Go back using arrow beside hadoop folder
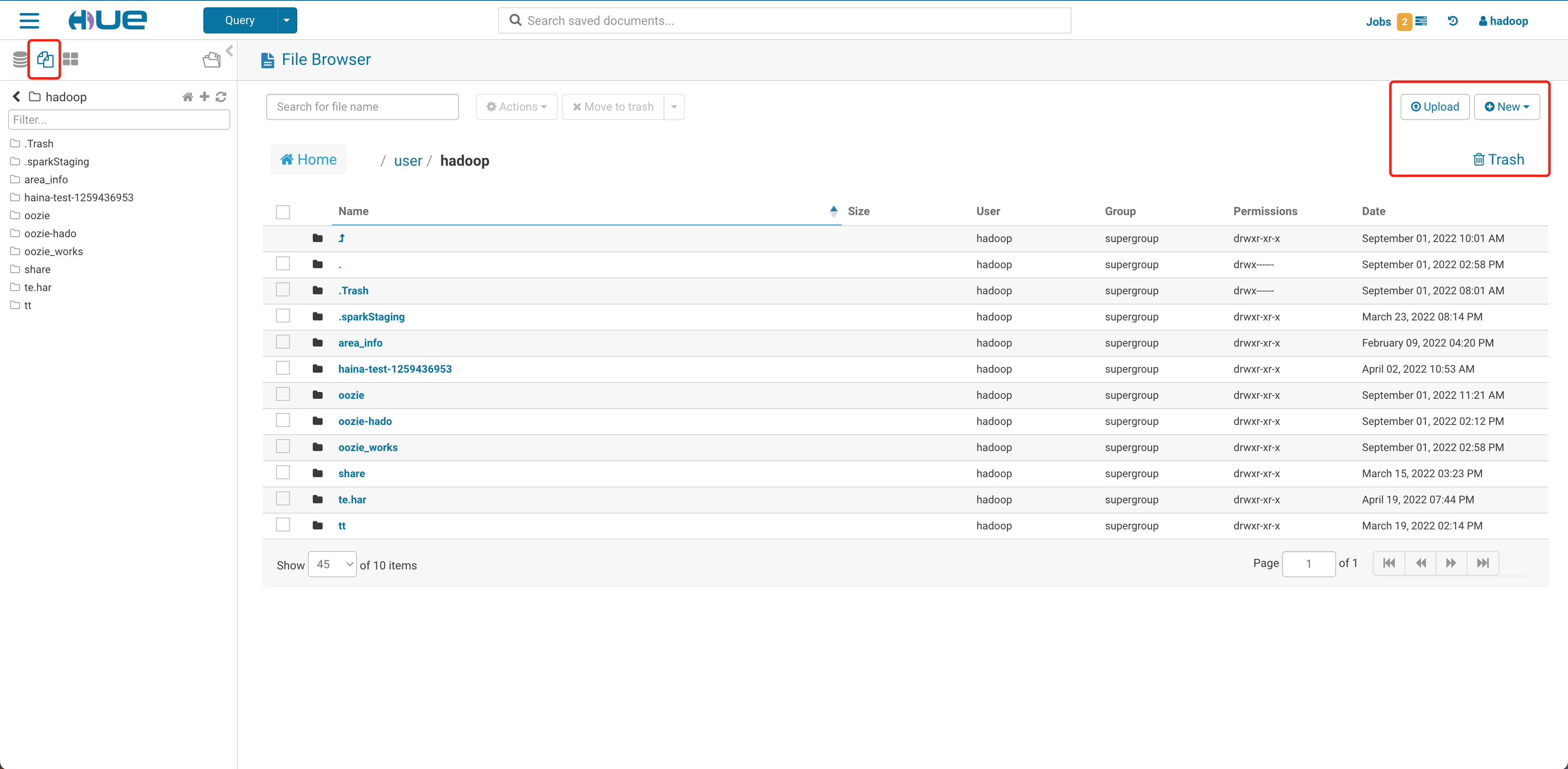This screenshot has height=769, width=1568. tap(16, 96)
